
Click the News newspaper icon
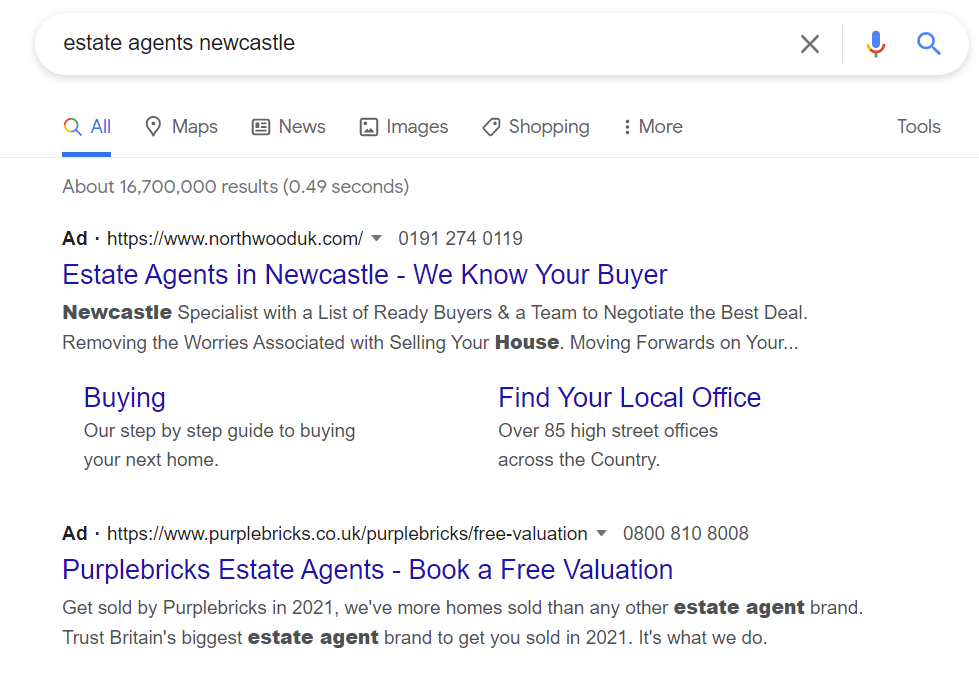[x=260, y=127]
